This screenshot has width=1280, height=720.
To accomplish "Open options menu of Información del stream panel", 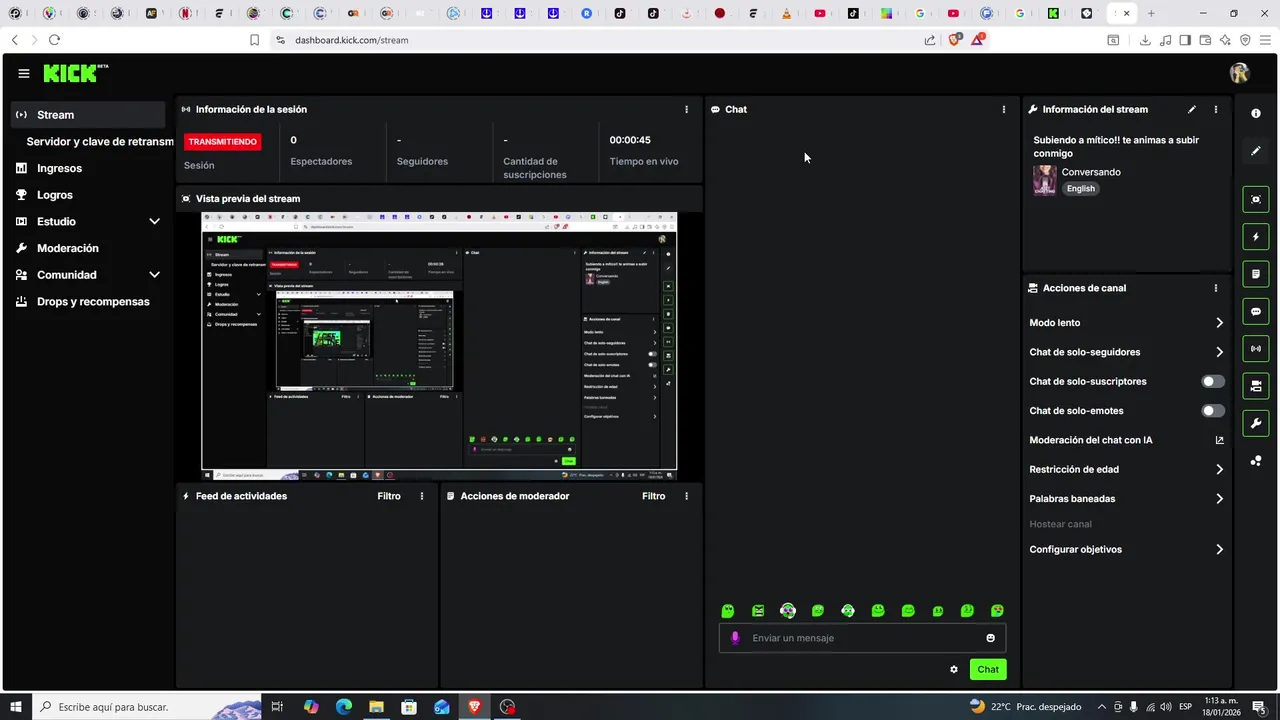I will (x=1216, y=109).
